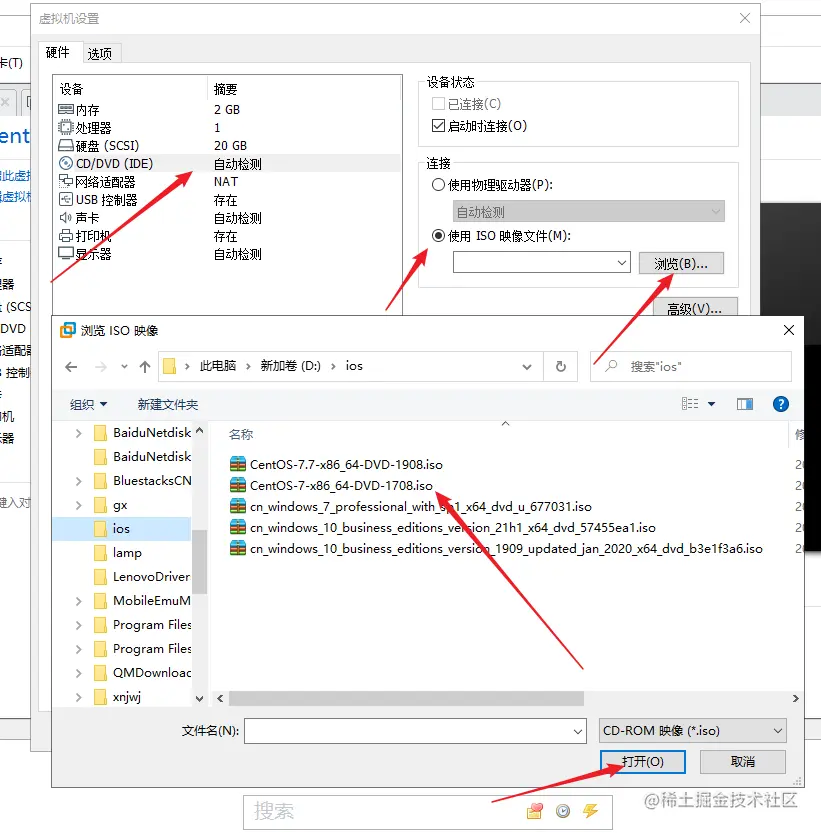Switch to the 选项 tab

[100, 54]
